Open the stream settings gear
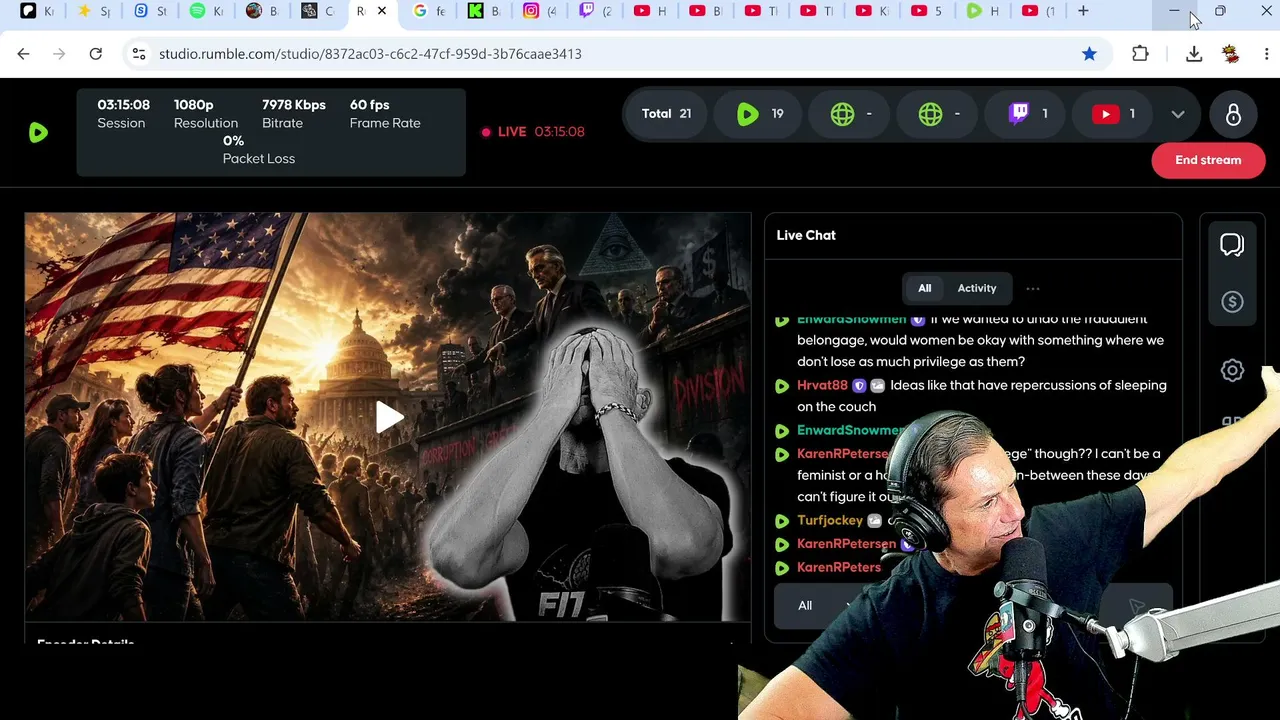This screenshot has width=1280, height=720. pyautogui.click(x=1232, y=370)
